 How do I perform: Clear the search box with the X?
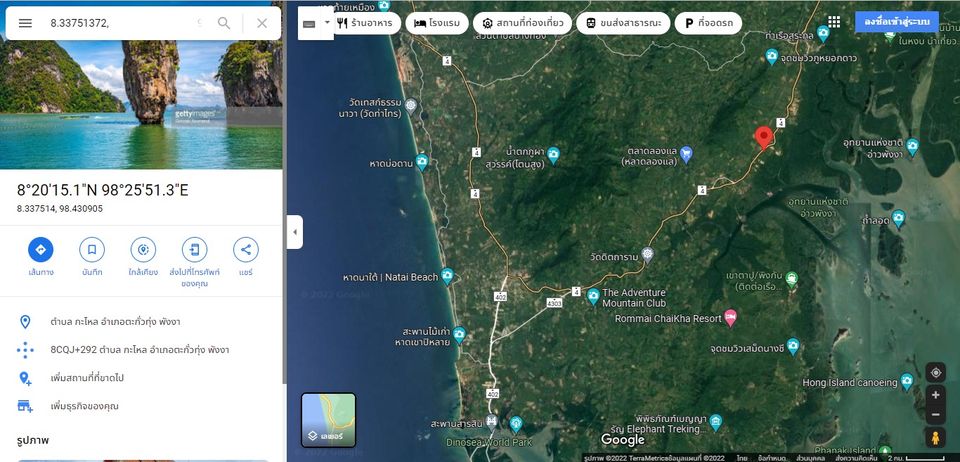262,23
